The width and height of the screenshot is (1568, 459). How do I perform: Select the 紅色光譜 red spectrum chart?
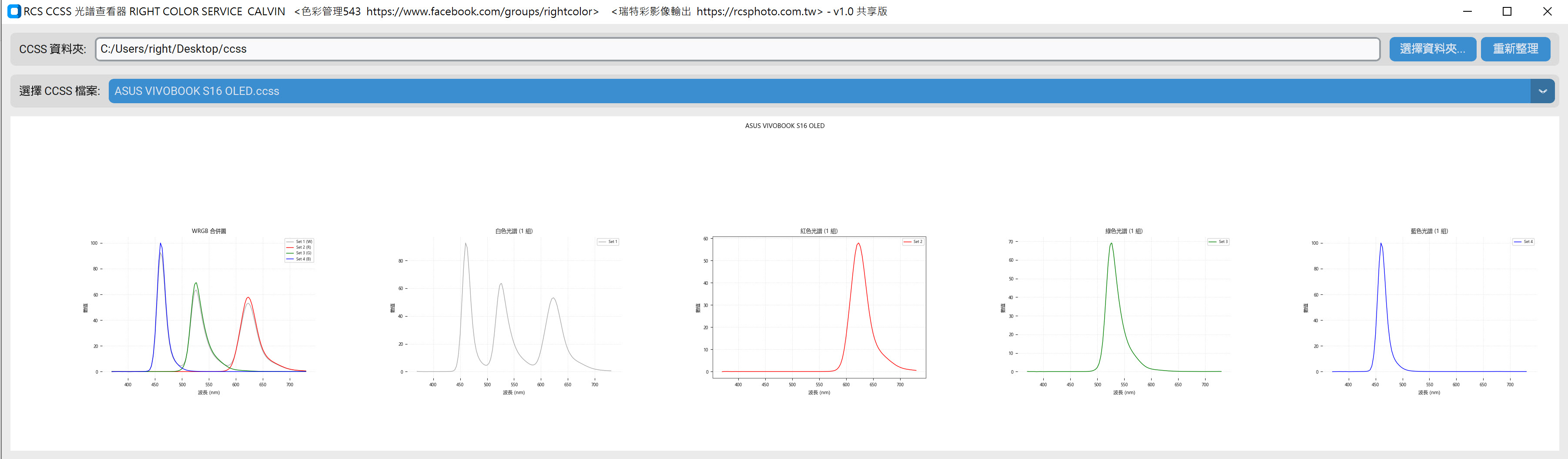click(819, 307)
